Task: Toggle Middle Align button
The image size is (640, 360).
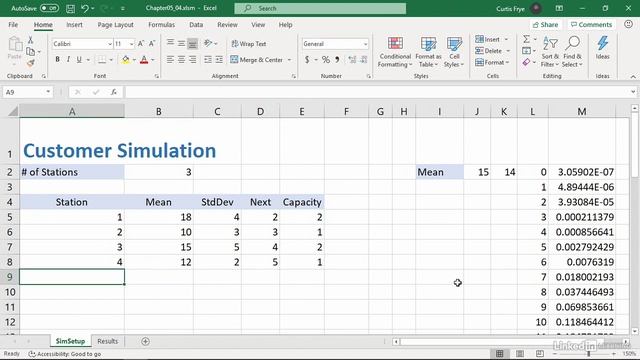Action: pyautogui.click(x=181, y=43)
